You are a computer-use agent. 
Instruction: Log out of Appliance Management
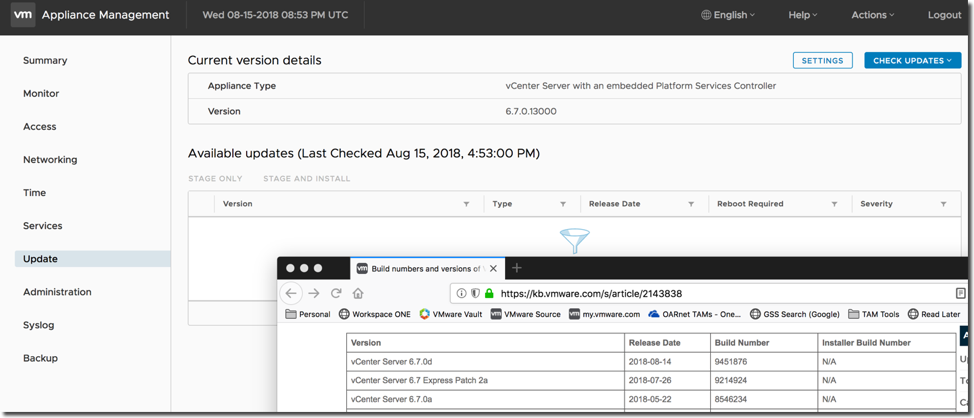tap(944, 15)
